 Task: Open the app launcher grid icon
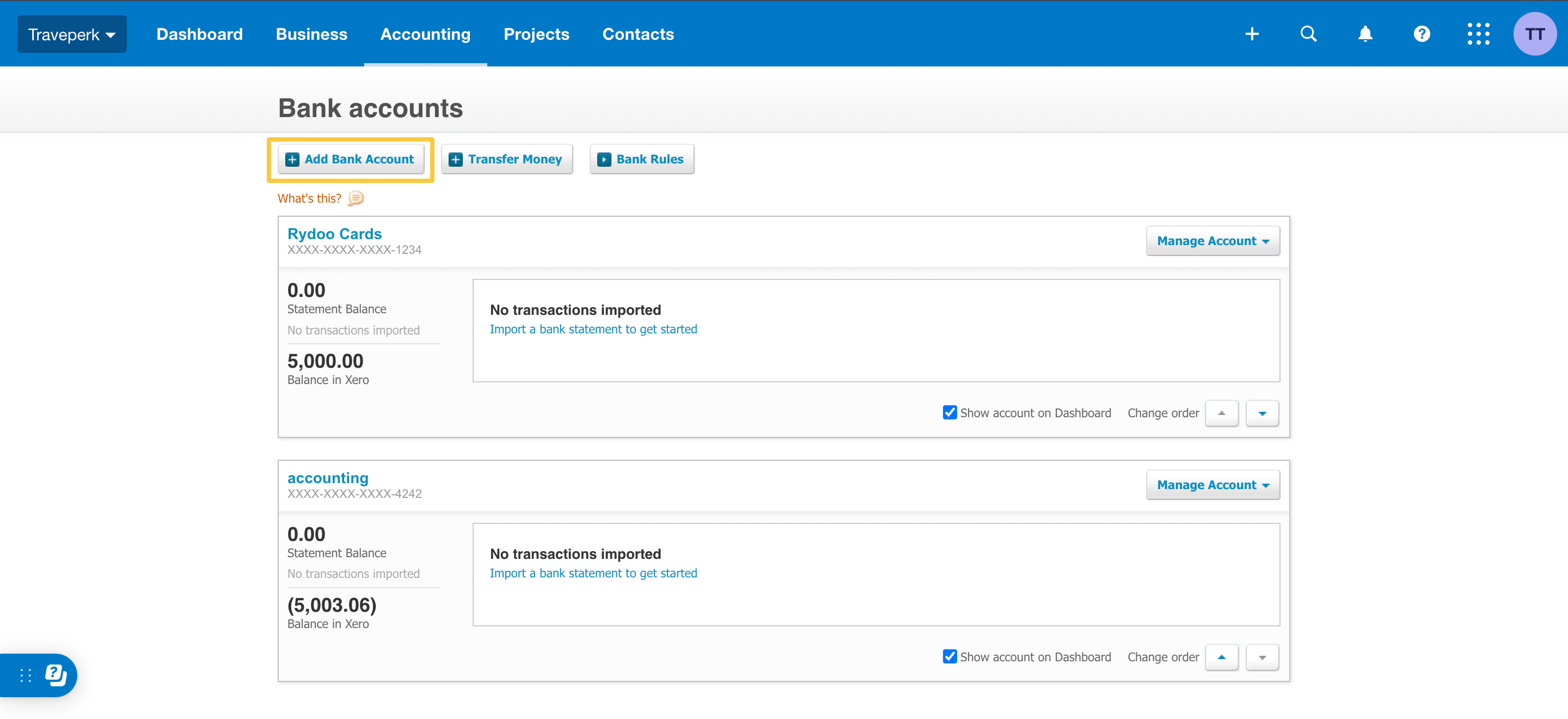pyautogui.click(x=1478, y=34)
